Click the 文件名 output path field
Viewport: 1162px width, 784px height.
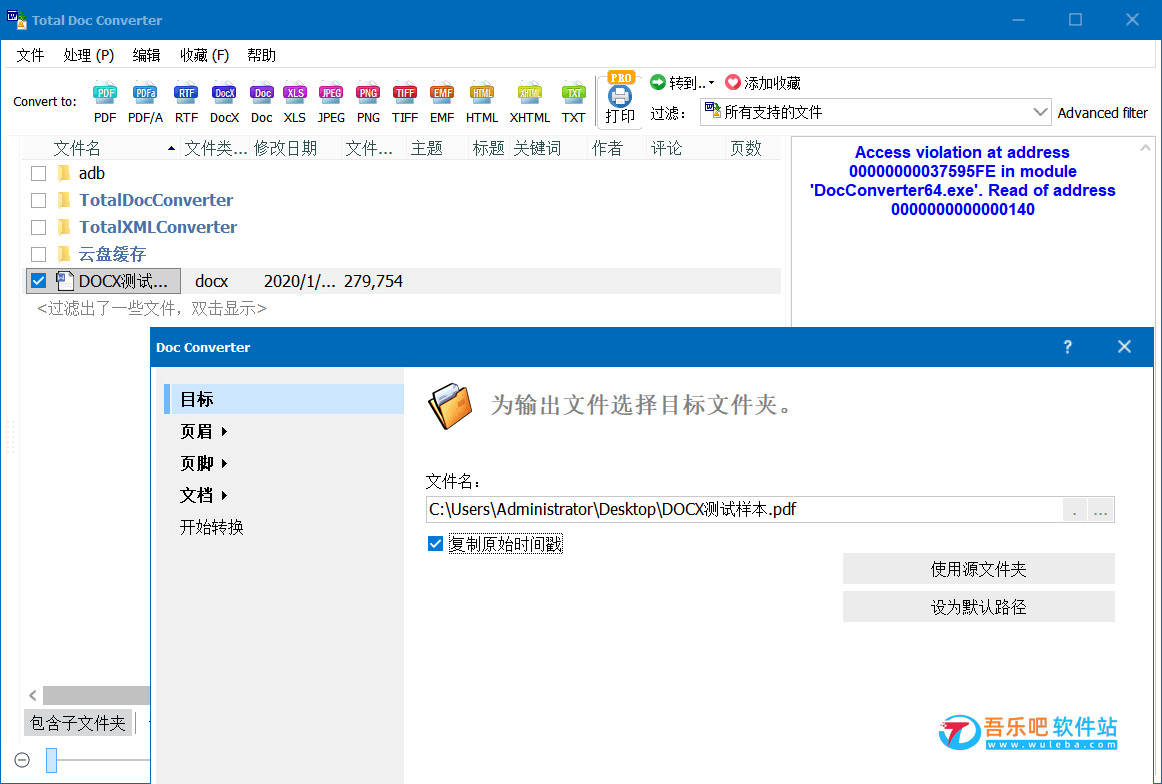pos(745,510)
